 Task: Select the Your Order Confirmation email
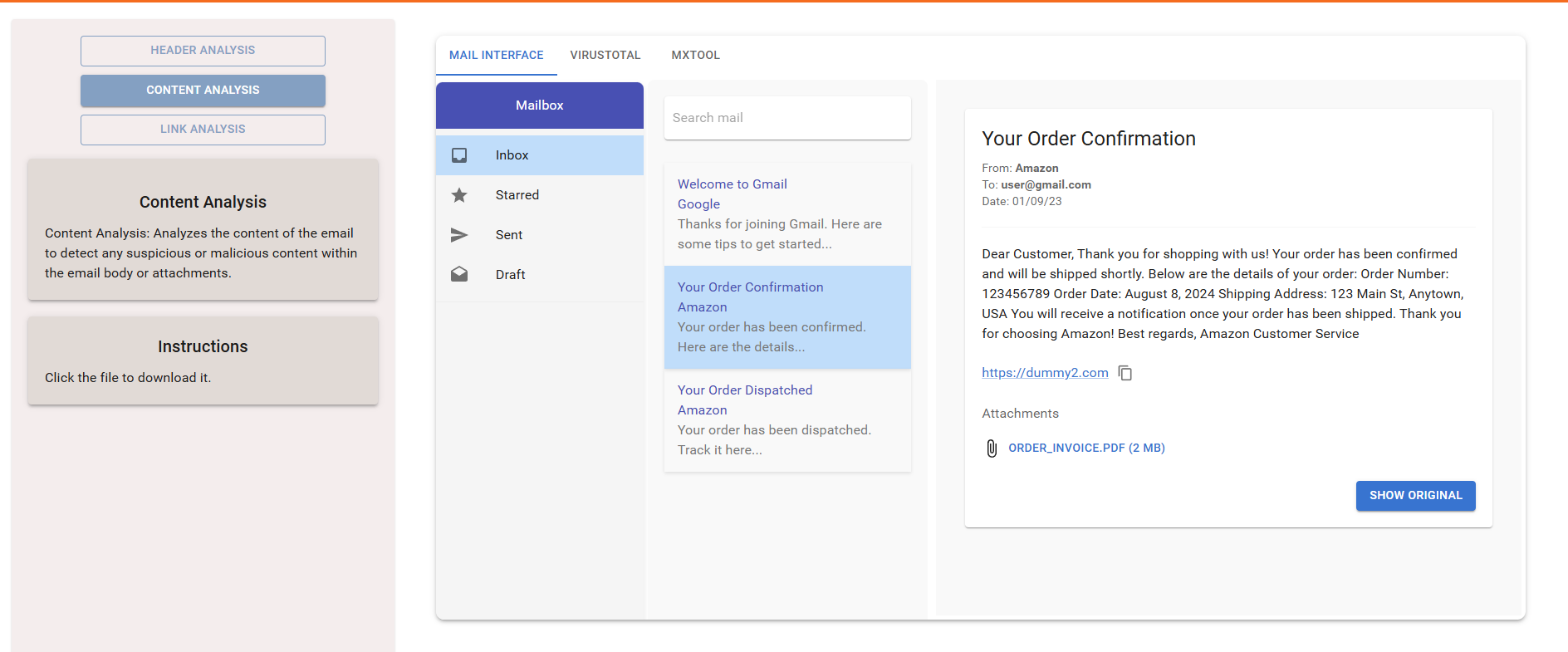[787, 317]
